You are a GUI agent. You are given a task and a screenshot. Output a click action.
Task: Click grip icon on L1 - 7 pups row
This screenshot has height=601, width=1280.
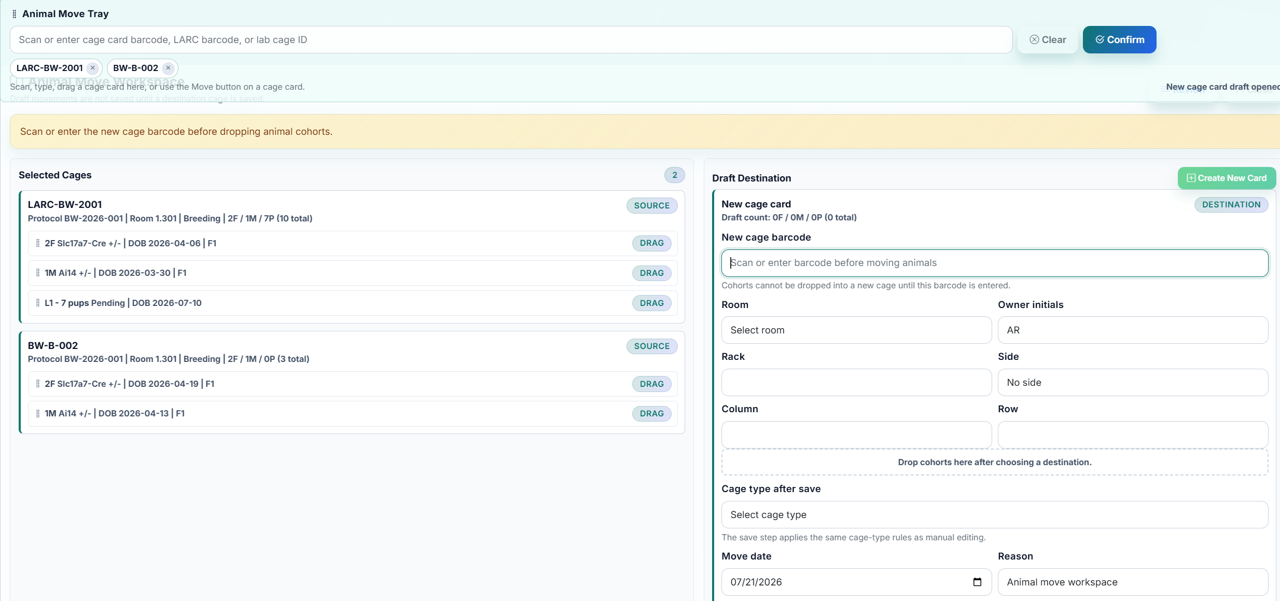coord(38,303)
